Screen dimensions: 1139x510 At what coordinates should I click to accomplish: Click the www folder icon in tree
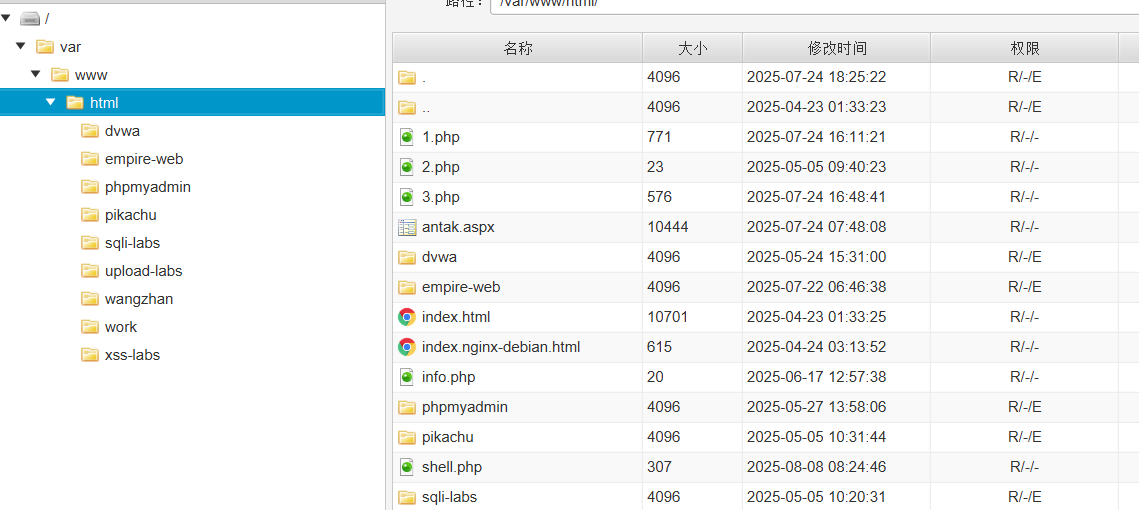pos(60,74)
